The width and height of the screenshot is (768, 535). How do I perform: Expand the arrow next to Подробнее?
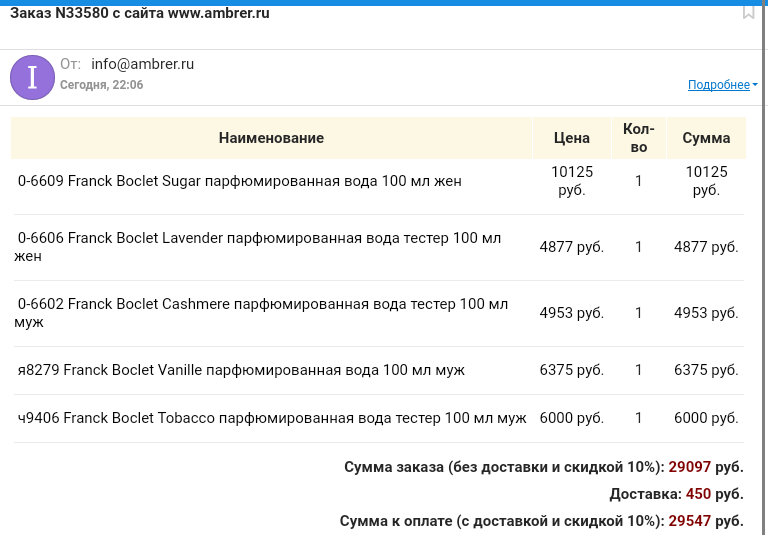pyautogui.click(x=755, y=85)
